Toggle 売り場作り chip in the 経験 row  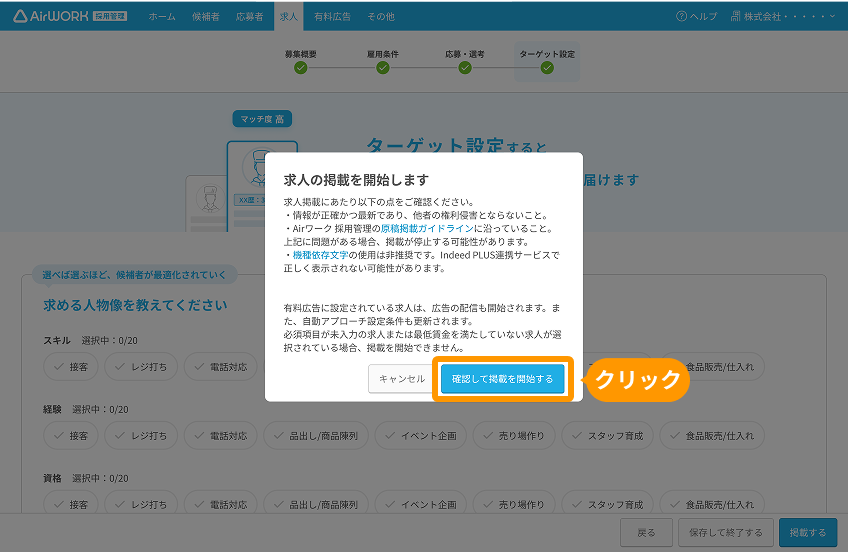tap(514, 436)
